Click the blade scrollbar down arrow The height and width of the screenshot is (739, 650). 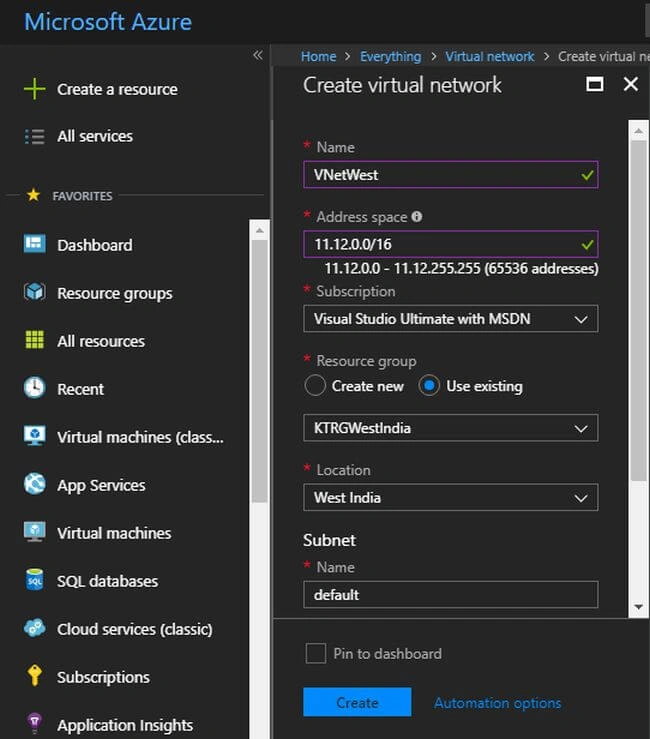pyautogui.click(x=639, y=607)
